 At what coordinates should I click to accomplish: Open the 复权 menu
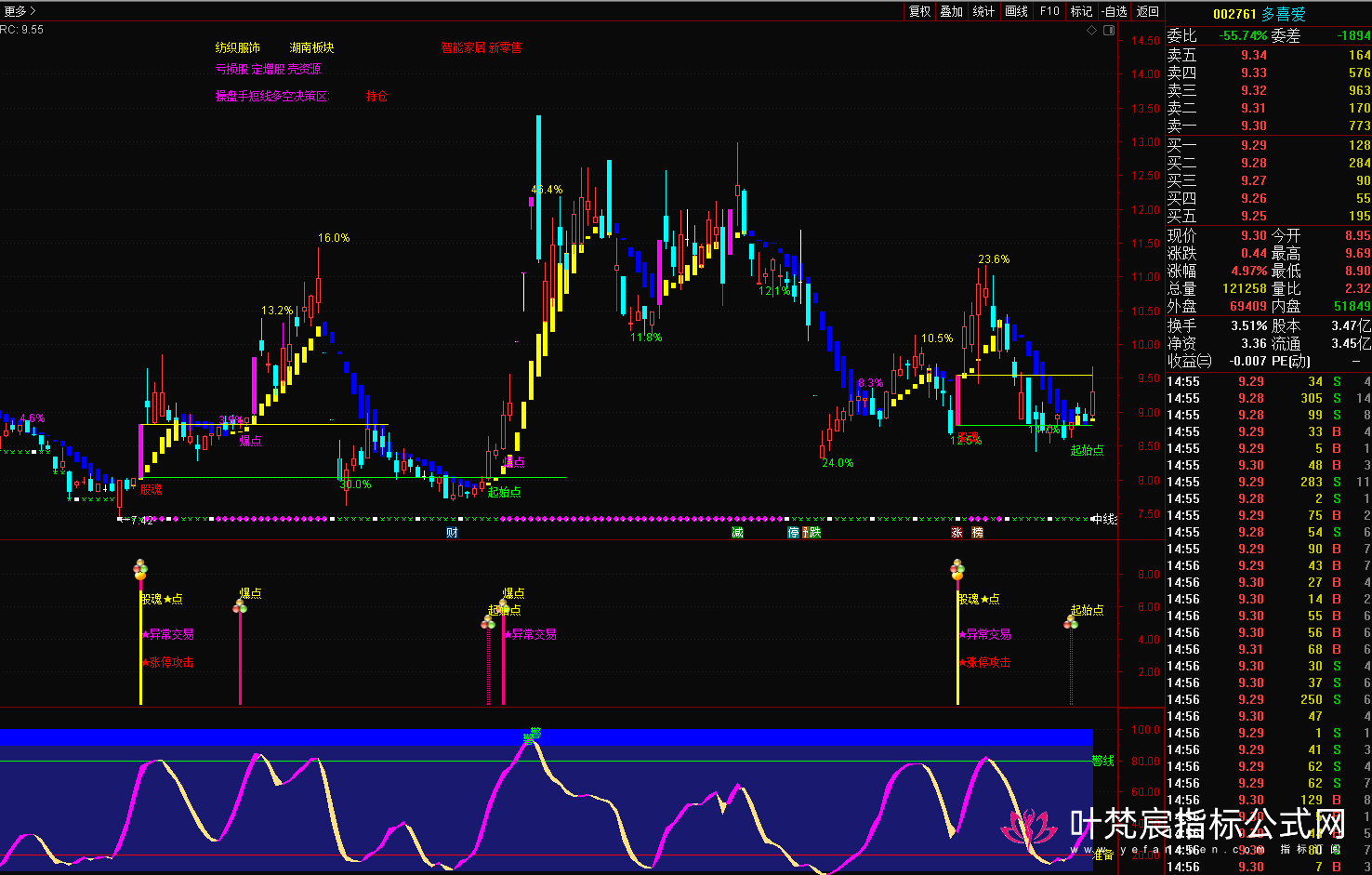tap(919, 11)
